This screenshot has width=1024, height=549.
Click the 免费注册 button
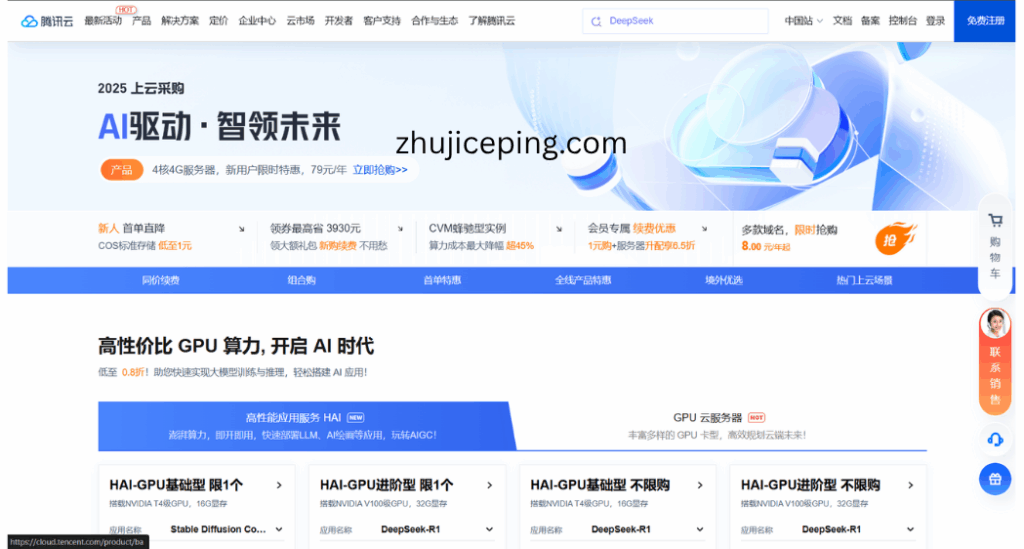[x=985, y=21]
